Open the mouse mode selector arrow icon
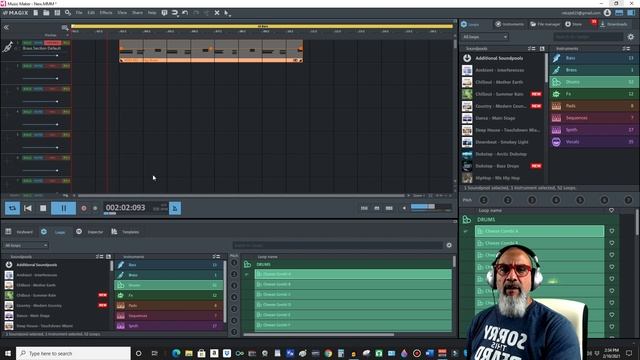The width and height of the screenshot is (640, 360). tap(227, 13)
